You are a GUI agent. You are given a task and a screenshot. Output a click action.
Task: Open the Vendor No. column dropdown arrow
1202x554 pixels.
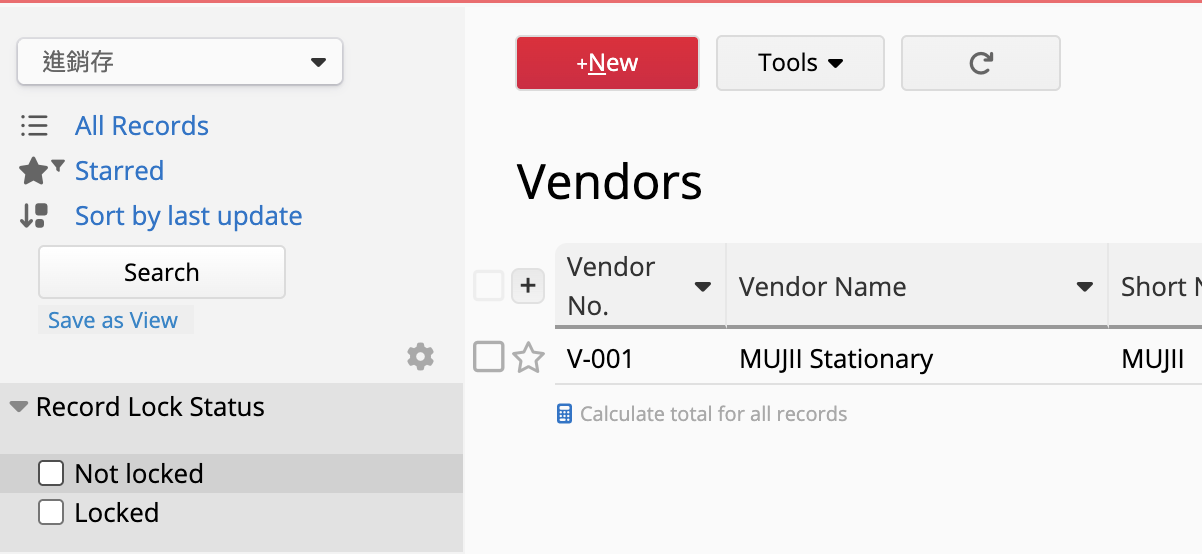point(702,287)
